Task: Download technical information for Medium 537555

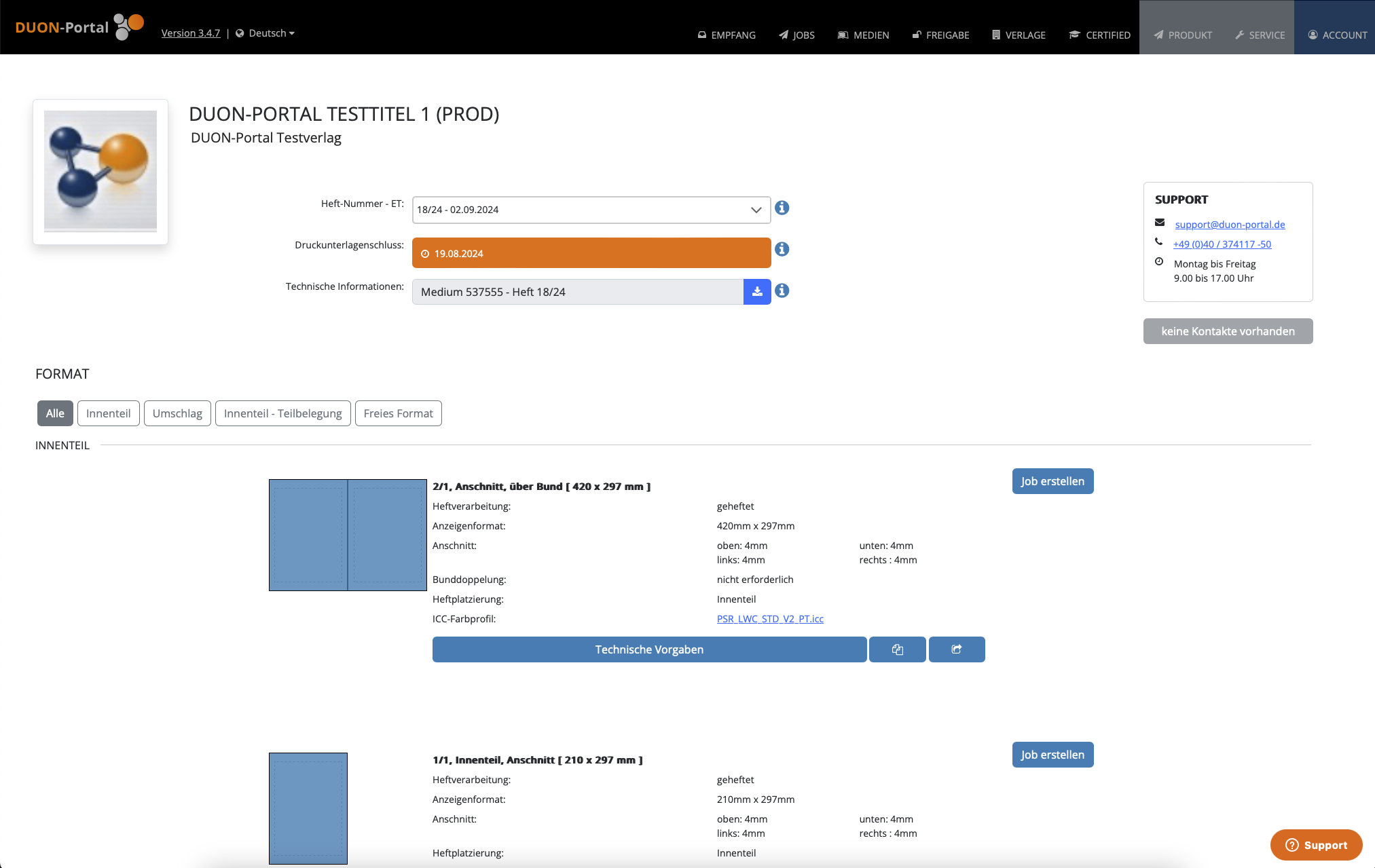Action: 757,292
